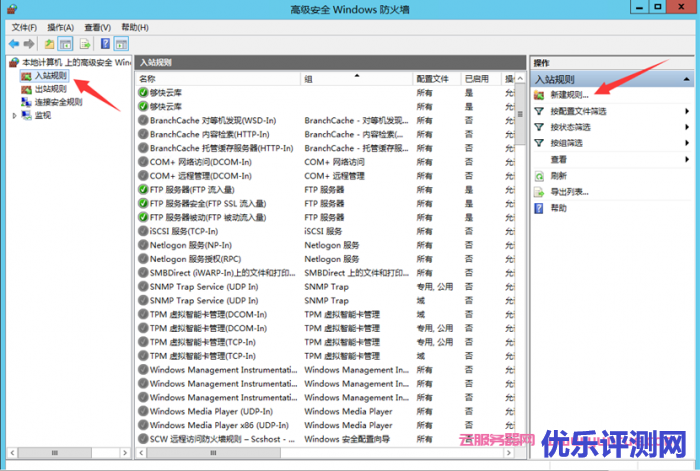Select 出站规则 in the left tree
700x471 pixels.
50,89
